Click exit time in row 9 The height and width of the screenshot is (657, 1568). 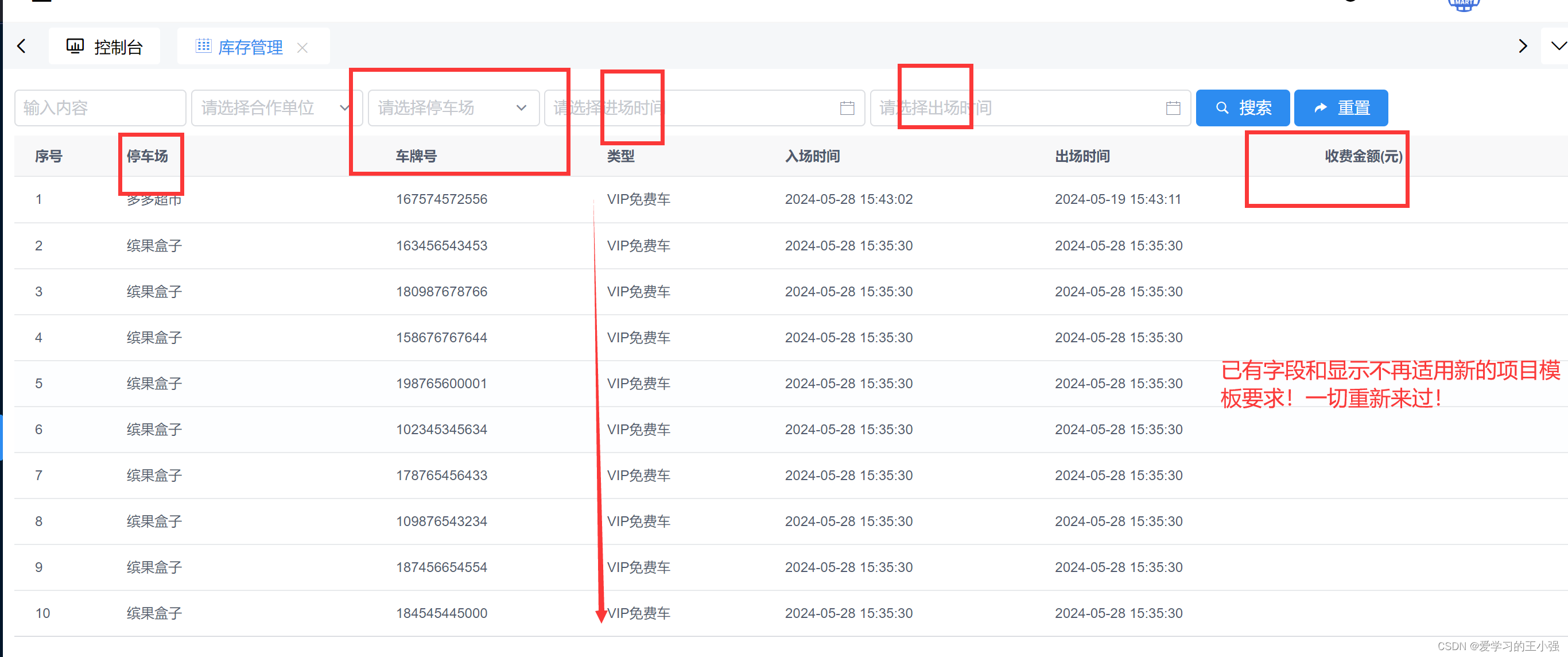click(1119, 567)
